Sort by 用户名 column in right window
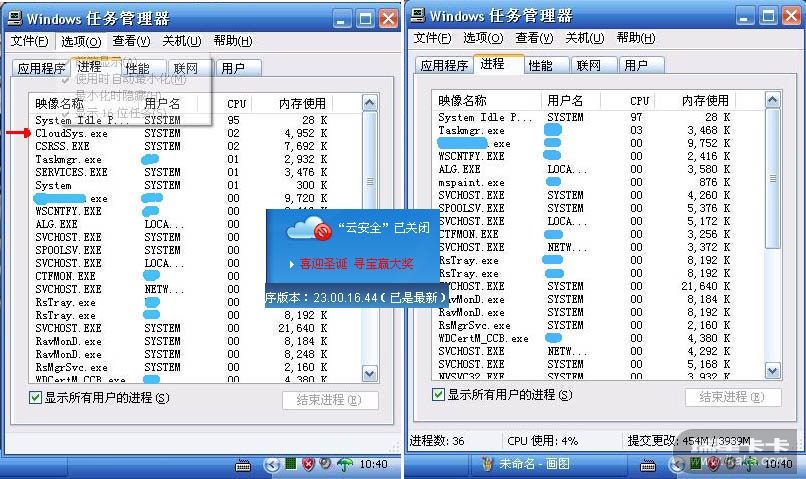 click(571, 101)
